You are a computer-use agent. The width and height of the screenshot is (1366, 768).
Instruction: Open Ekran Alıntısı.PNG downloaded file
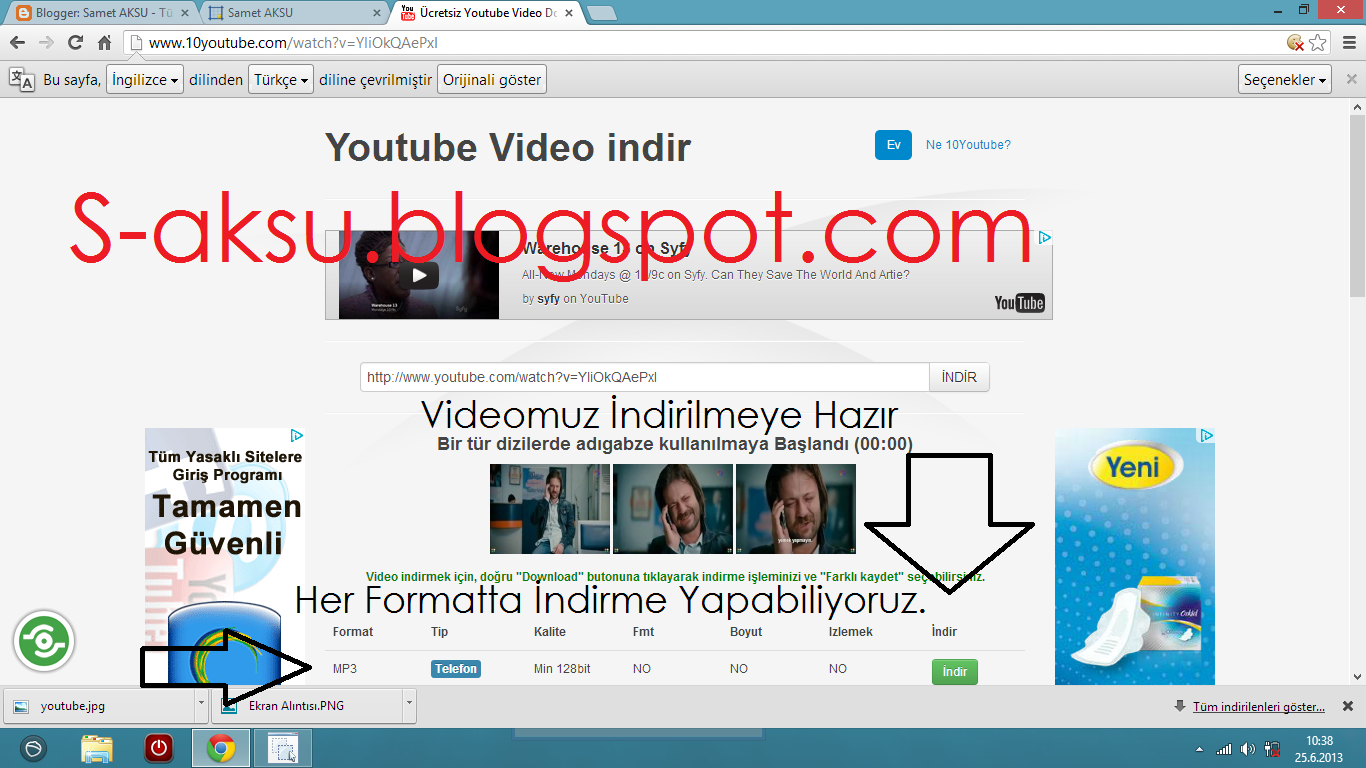307,705
